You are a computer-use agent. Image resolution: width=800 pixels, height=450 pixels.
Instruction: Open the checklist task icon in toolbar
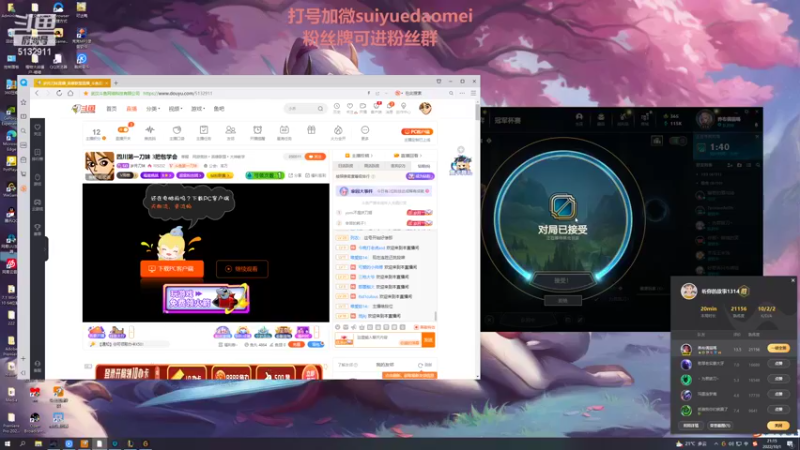click(x=204, y=131)
